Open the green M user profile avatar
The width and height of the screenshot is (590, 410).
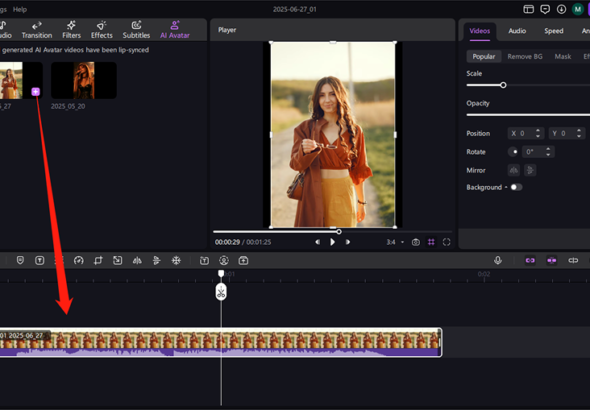(x=577, y=9)
